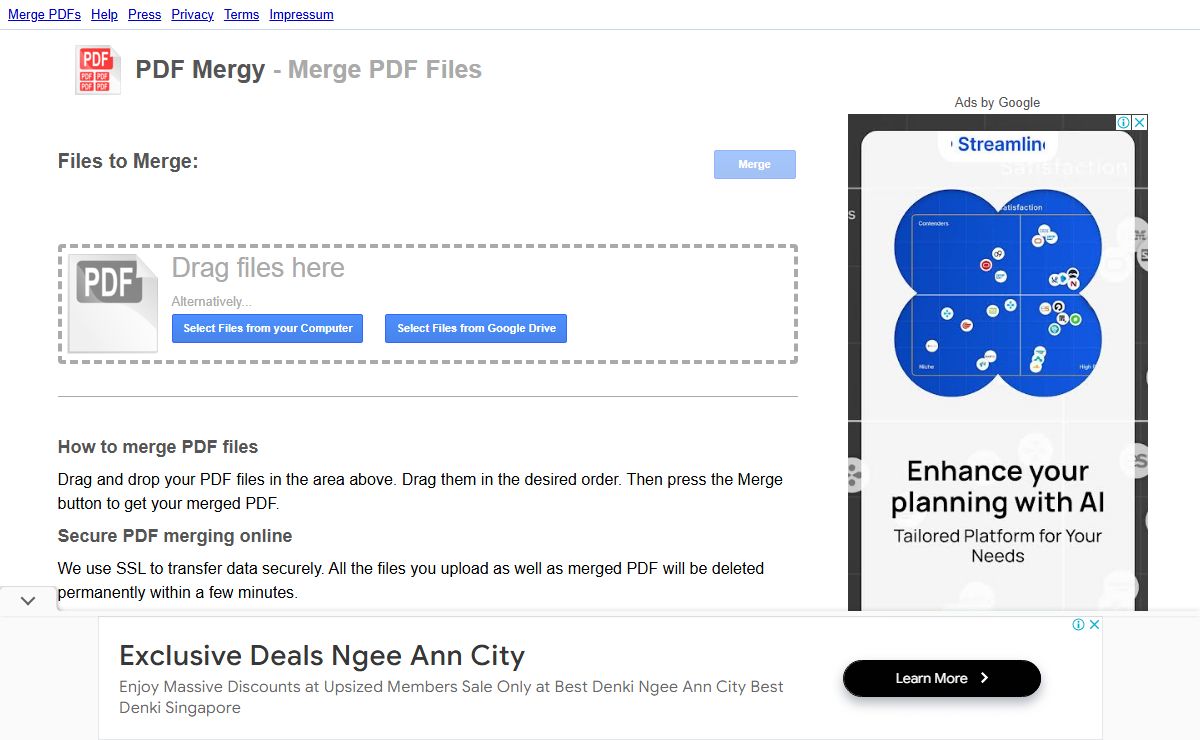This screenshot has width=1200, height=740.
Task: Click the PDF Mergy site title
Action: click(x=201, y=70)
